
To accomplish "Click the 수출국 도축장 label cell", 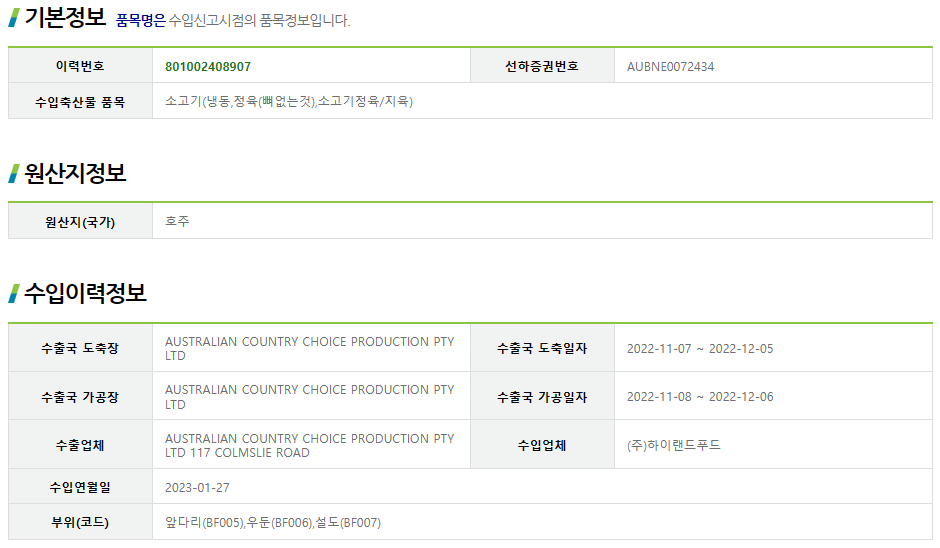I will [x=80, y=349].
